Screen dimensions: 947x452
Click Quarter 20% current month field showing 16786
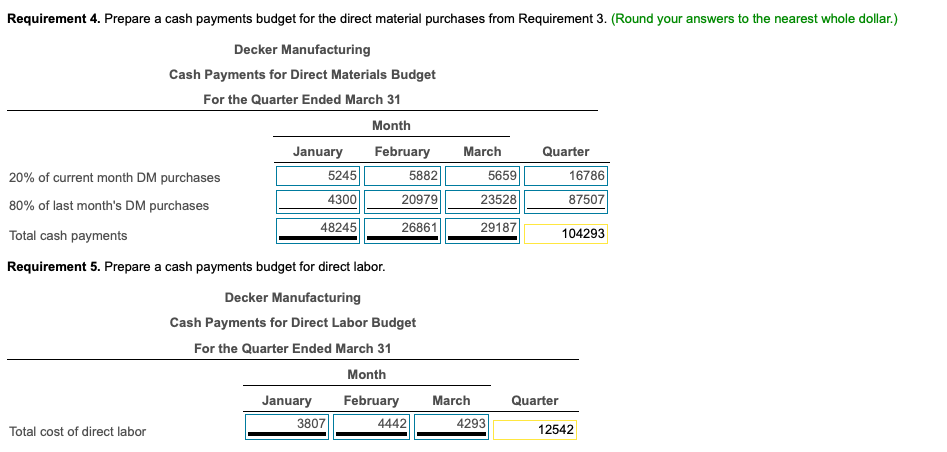coord(566,176)
